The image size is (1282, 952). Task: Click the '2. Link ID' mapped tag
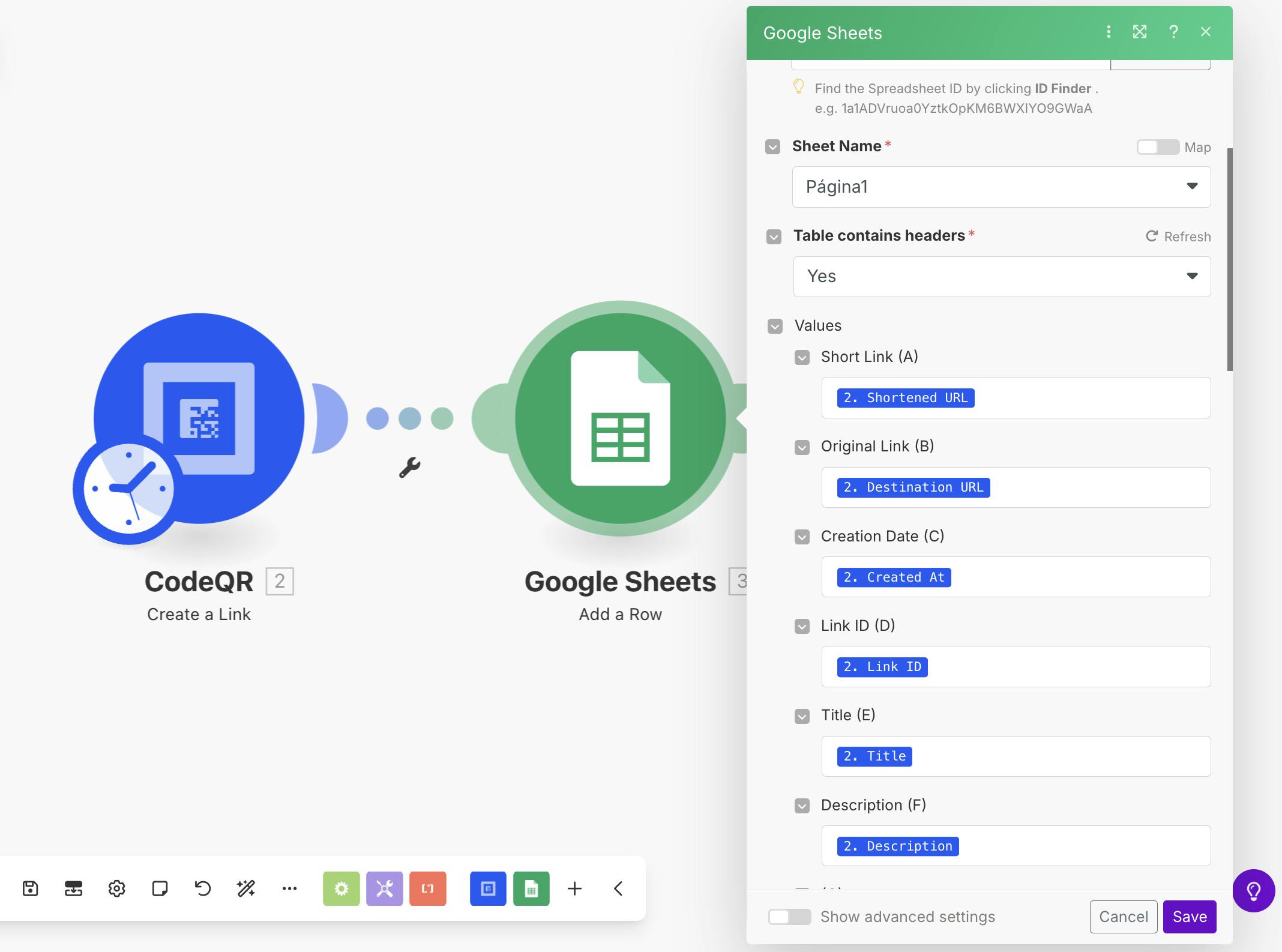point(882,666)
